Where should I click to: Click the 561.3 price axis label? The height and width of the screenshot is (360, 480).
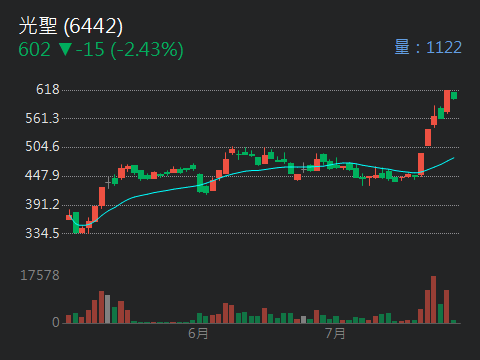[42, 118]
